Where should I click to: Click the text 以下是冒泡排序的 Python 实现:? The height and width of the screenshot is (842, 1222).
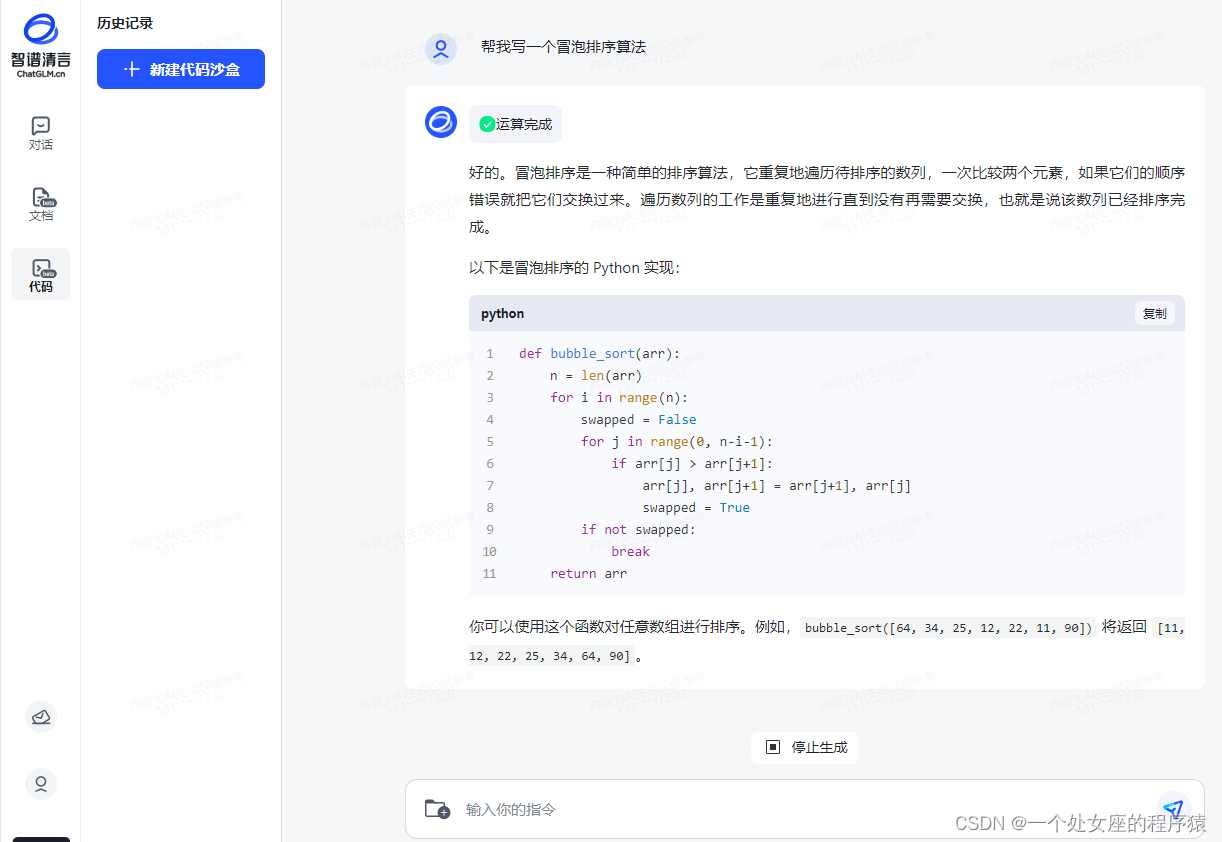tap(574, 268)
